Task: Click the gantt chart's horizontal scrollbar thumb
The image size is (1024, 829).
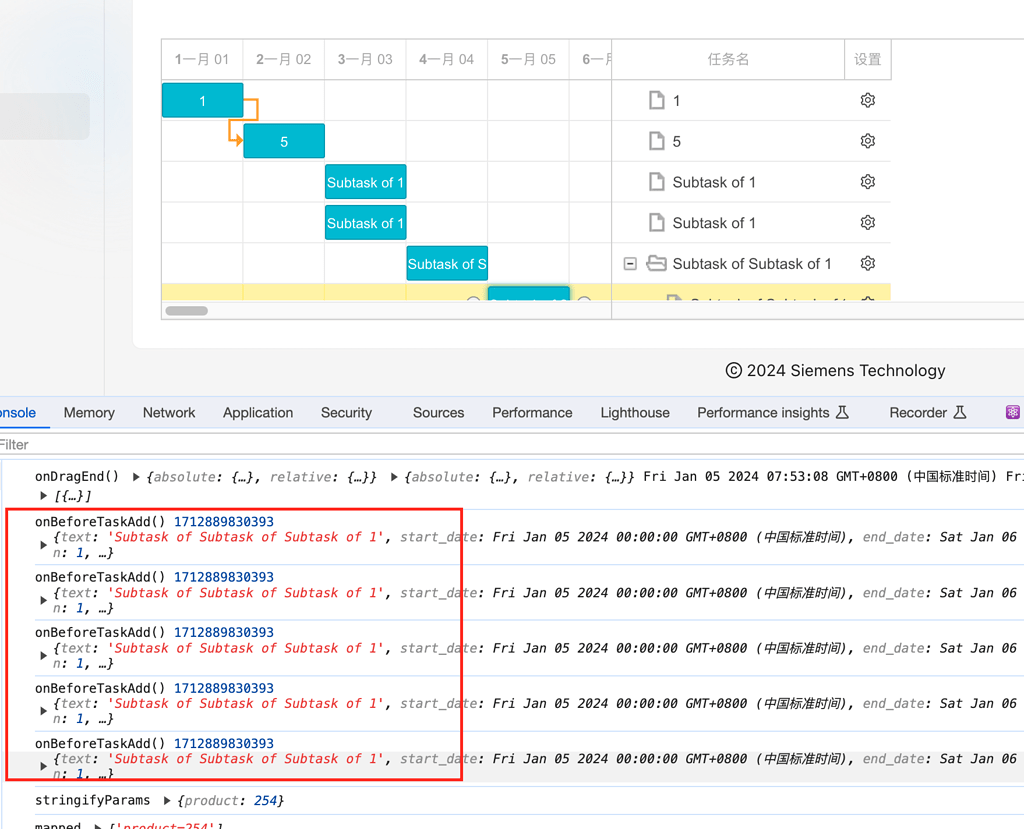Action: [x=186, y=311]
